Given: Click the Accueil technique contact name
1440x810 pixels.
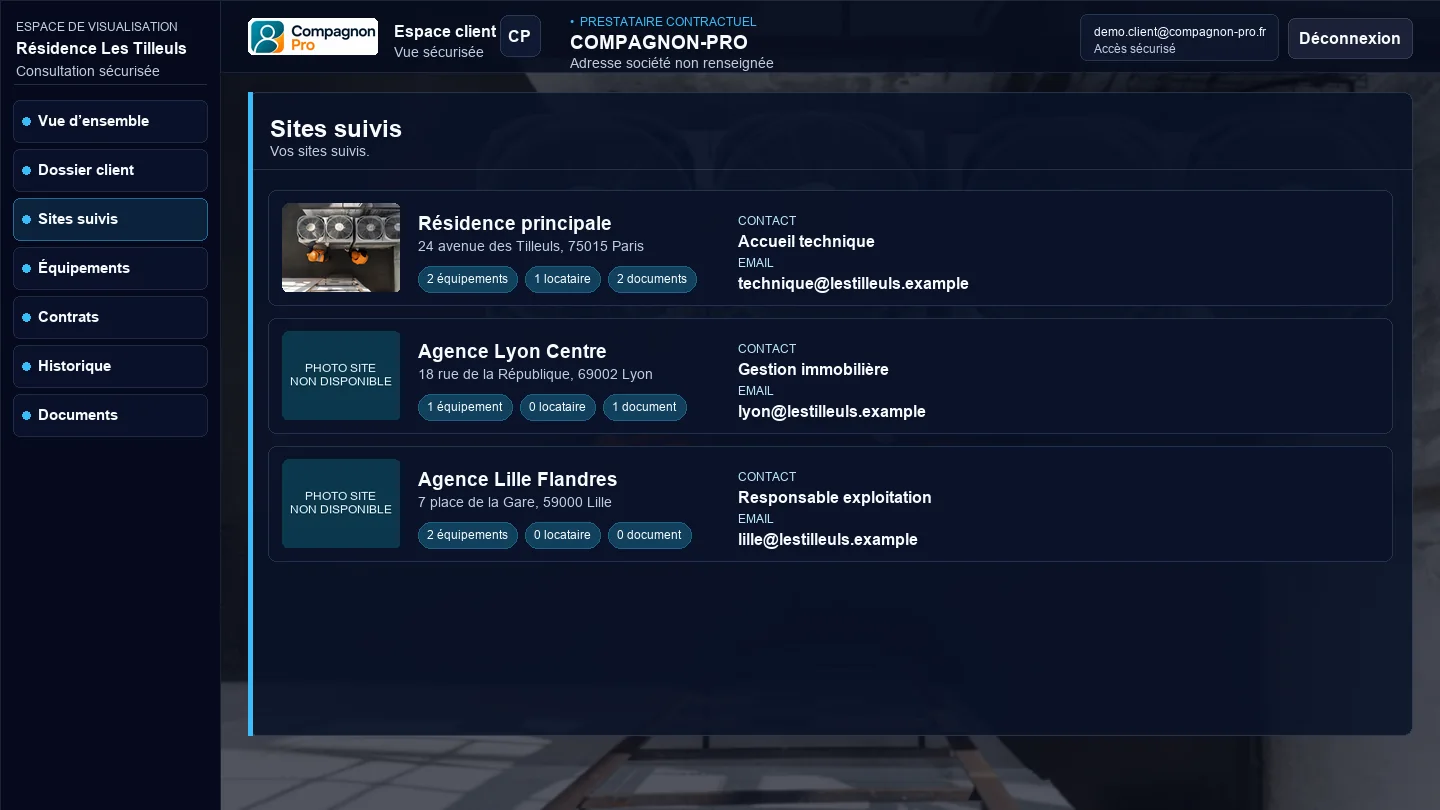Looking at the screenshot, I should click(x=806, y=241).
